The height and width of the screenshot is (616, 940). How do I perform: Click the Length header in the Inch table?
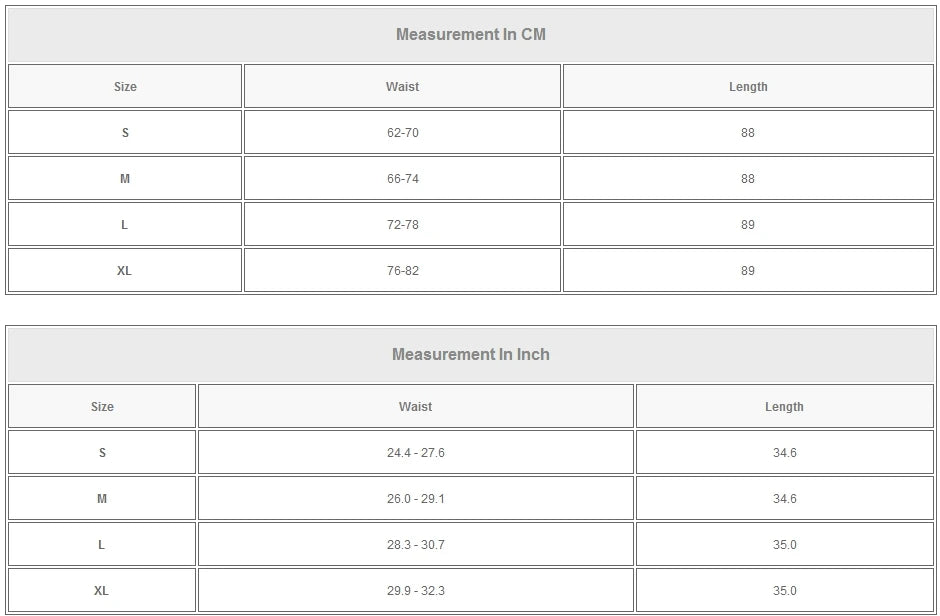(x=784, y=407)
